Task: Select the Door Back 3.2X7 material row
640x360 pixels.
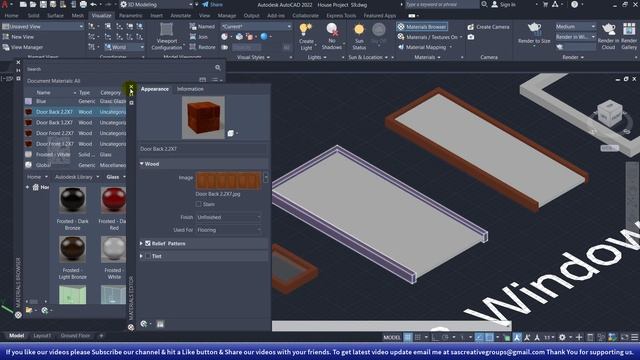Action: point(75,122)
